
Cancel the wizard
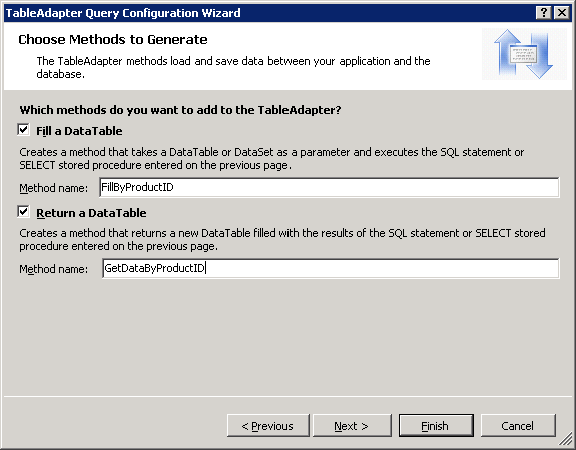coord(518,426)
